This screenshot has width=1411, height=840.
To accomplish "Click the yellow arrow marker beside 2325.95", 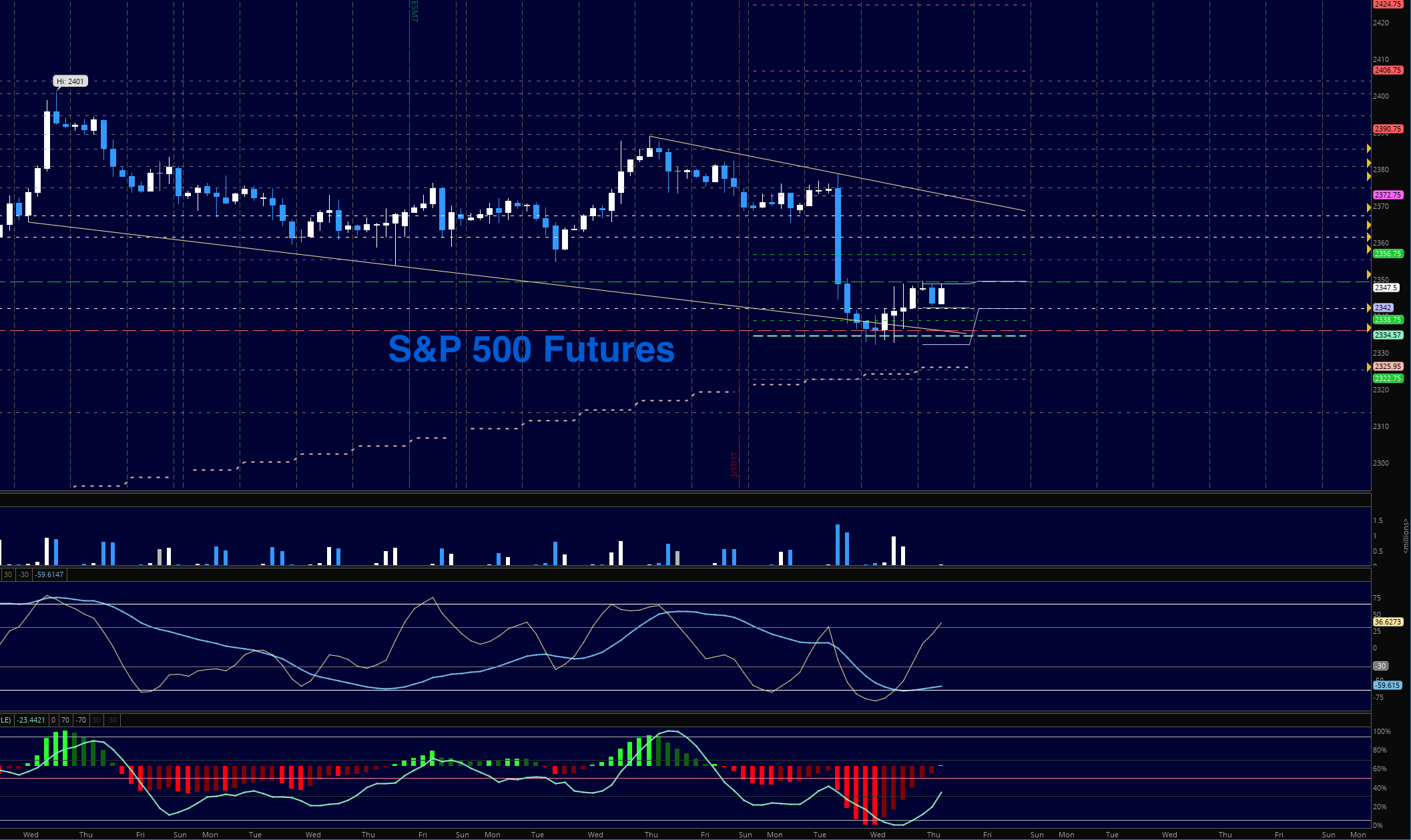I will click(1369, 367).
